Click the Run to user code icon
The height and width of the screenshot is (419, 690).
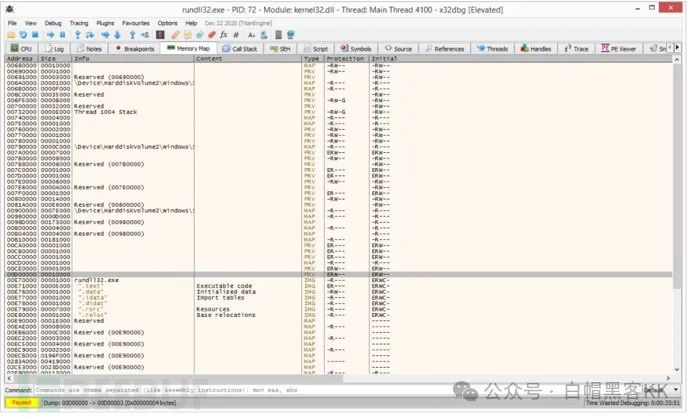tap(145, 35)
